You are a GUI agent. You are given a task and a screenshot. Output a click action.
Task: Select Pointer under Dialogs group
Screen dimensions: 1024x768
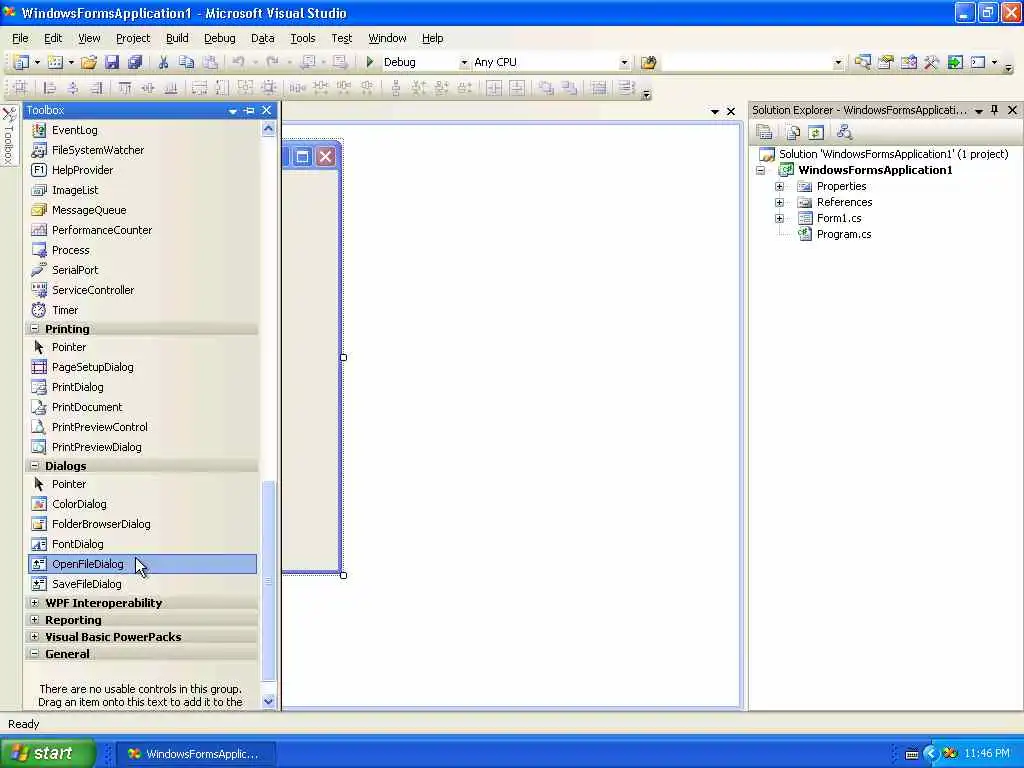click(142, 484)
